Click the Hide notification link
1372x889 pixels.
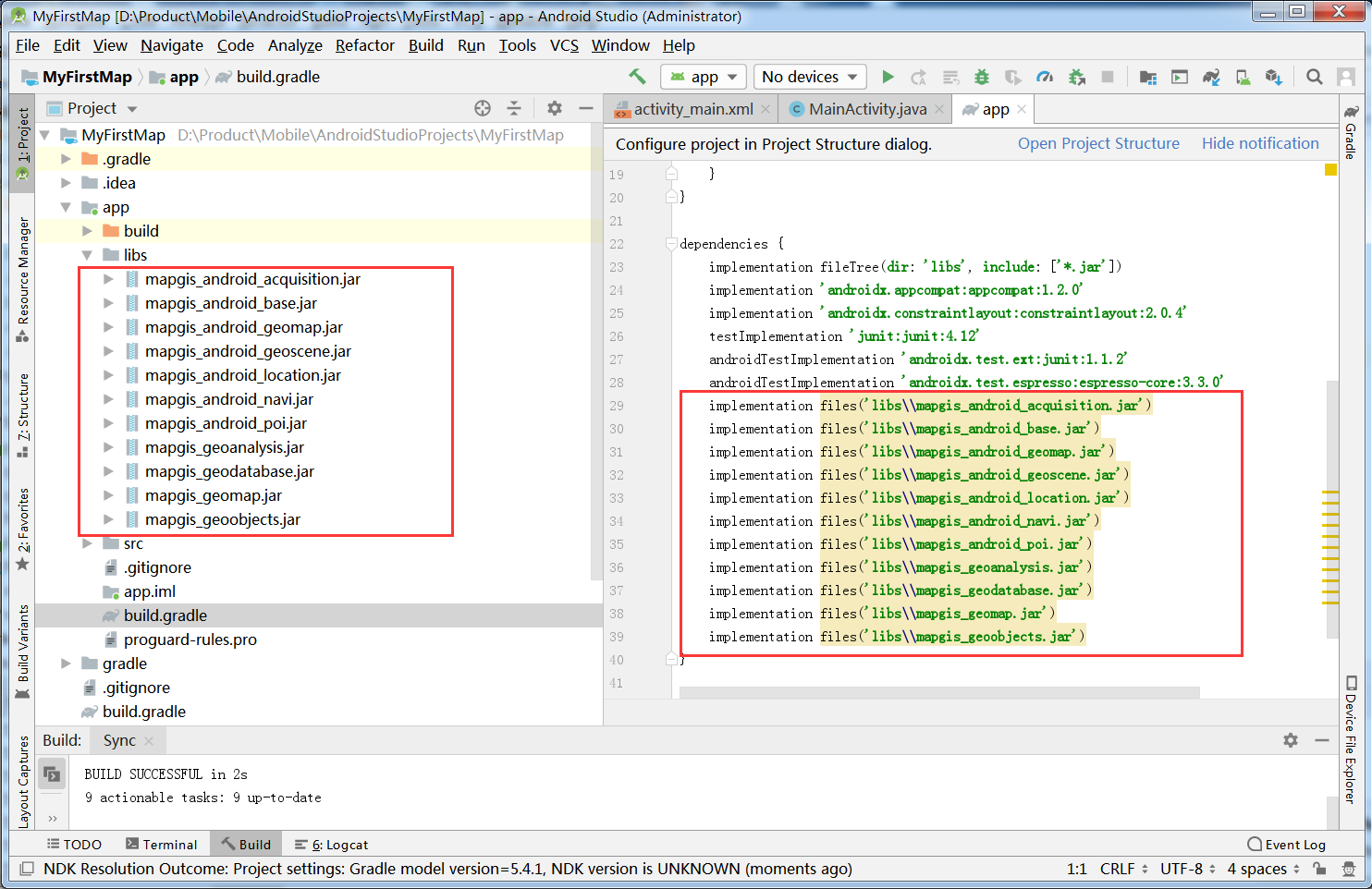tap(1260, 143)
